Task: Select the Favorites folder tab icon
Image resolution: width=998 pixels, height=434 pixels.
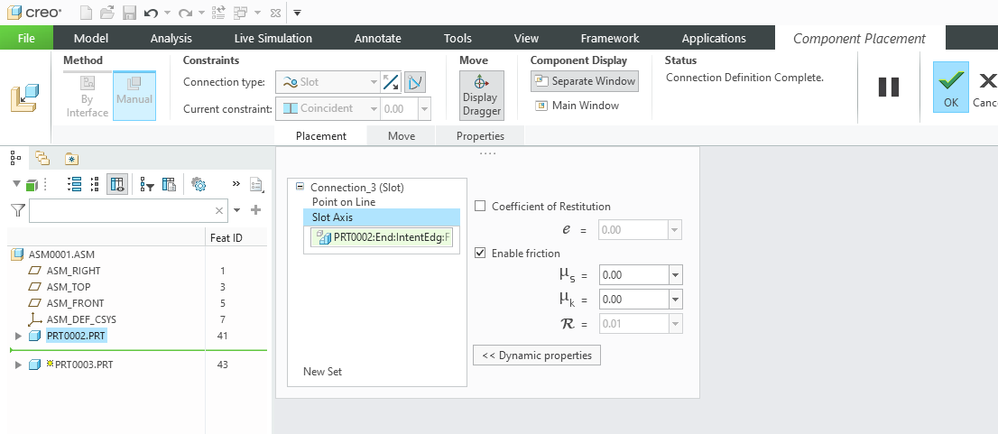Action: [72, 158]
